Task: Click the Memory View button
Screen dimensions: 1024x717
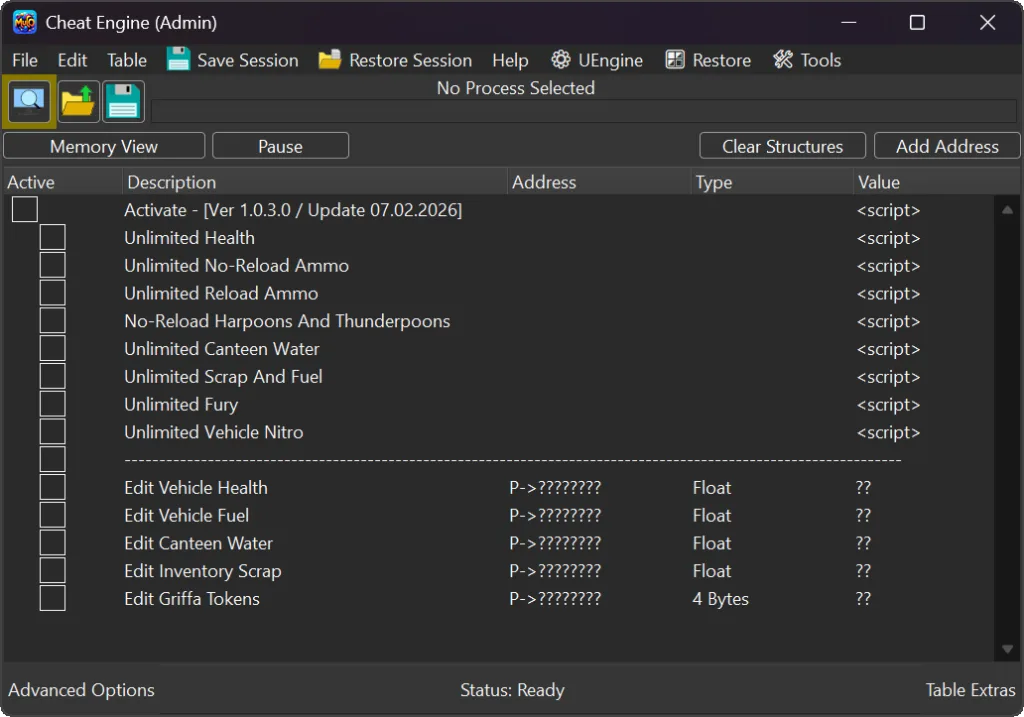Action: click(104, 146)
